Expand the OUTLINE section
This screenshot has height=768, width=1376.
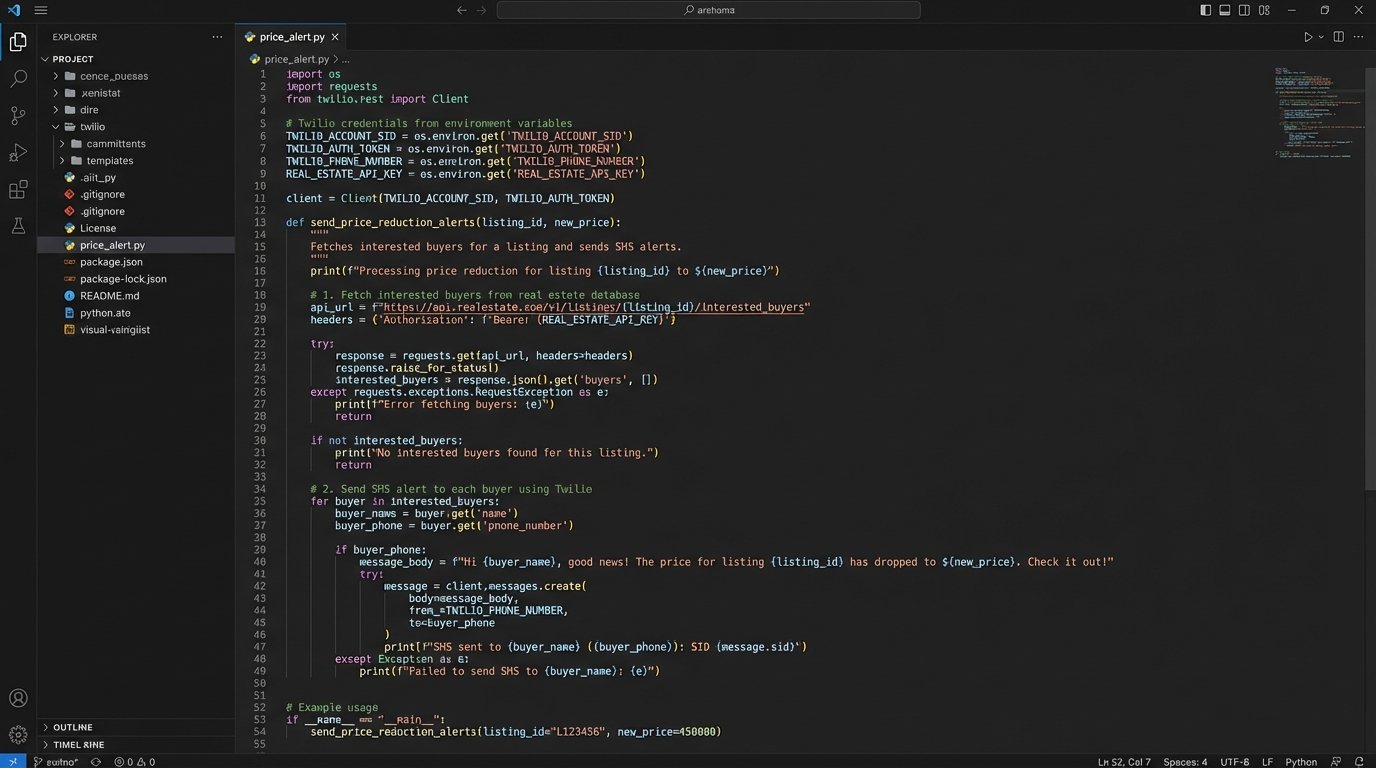73,727
